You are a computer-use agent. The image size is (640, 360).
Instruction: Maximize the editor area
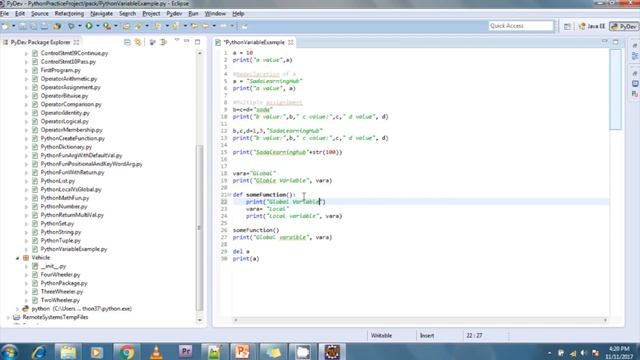pyautogui.click(x=616, y=42)
